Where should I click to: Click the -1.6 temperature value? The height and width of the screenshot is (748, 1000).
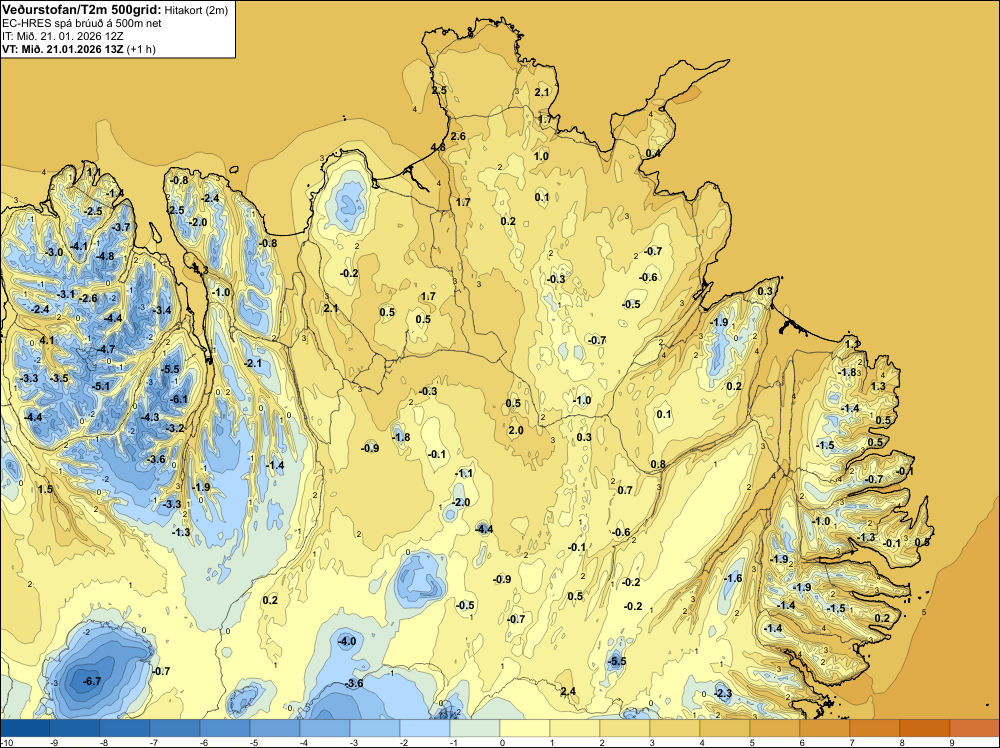(733, 578)
